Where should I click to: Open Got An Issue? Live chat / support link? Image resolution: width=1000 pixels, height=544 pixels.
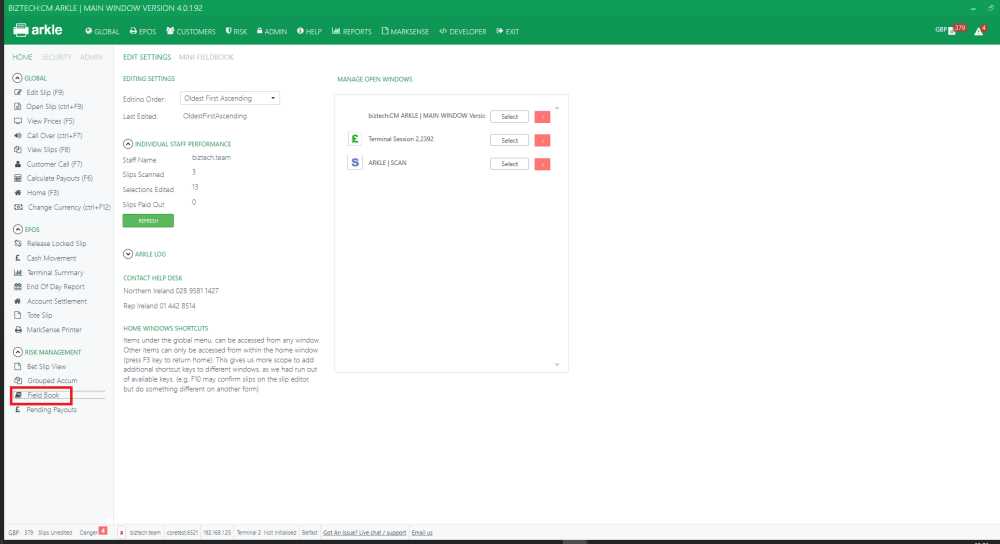(364, 533)
